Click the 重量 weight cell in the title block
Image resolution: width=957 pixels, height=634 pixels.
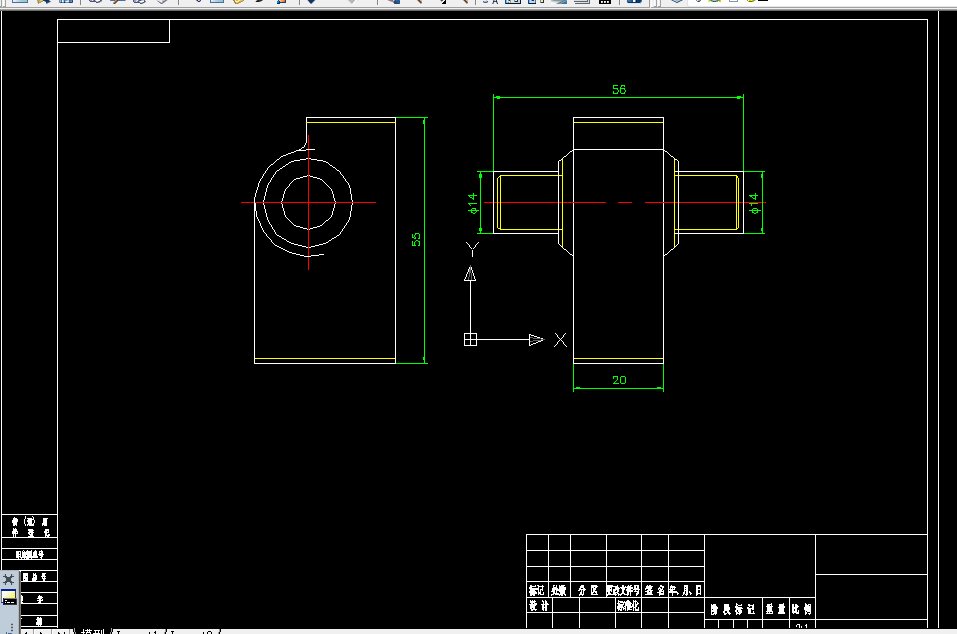point(776,609)
